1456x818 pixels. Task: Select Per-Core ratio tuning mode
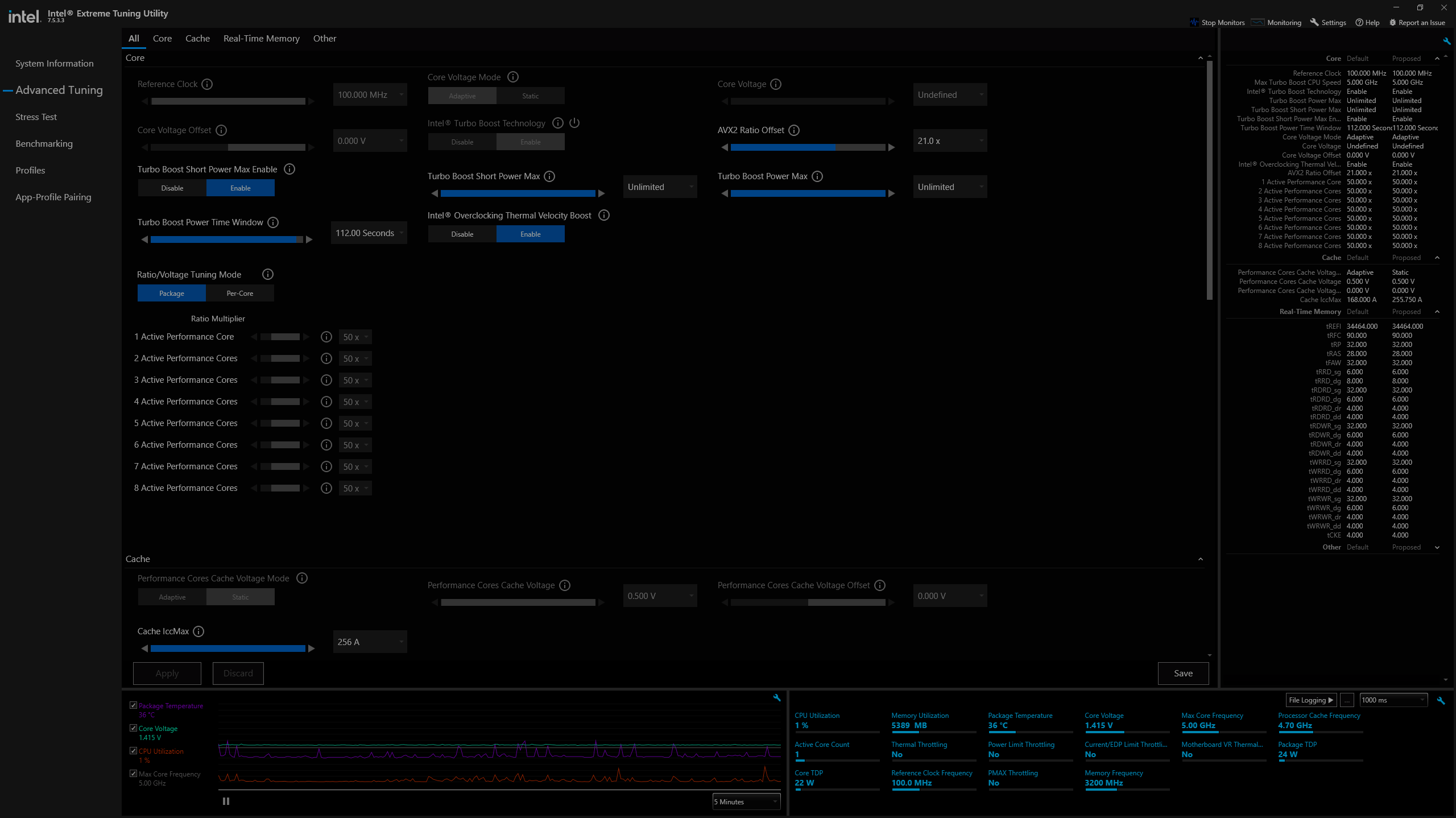pyautogui.click(x=239, y=294)
